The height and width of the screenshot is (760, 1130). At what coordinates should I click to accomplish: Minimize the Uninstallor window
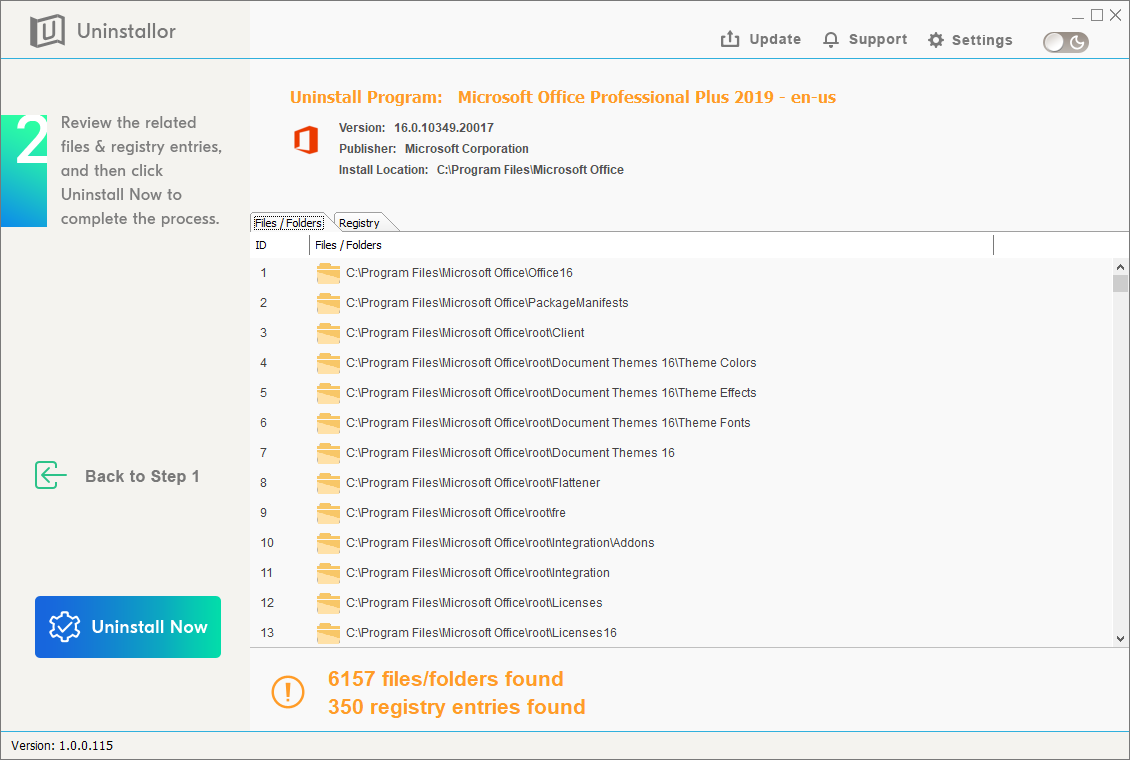[x=1077, y=16]
